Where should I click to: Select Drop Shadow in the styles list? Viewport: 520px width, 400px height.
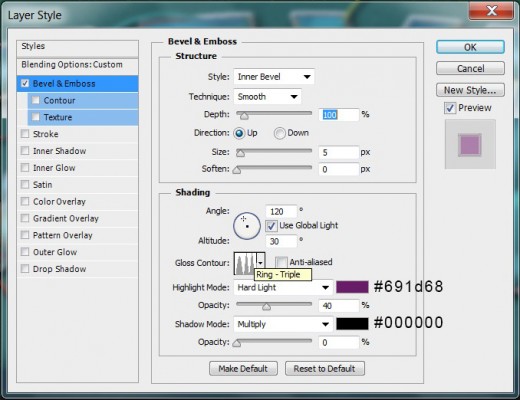coord(59,269)
